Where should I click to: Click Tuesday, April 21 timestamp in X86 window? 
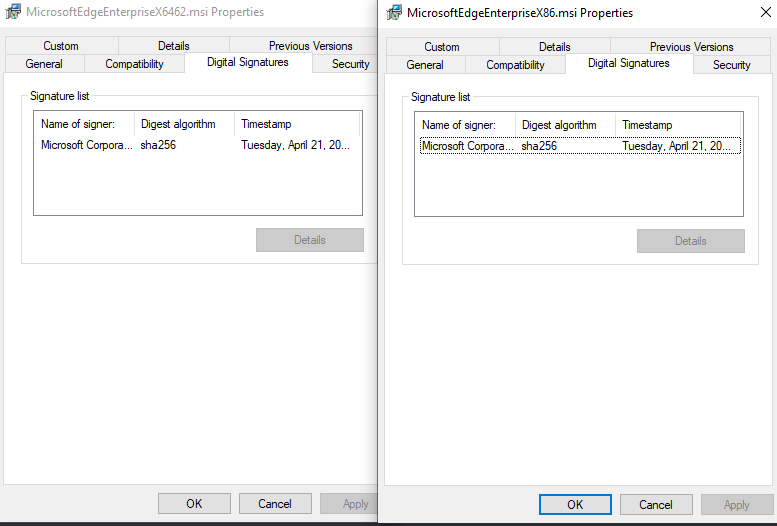tap(676, 146)
